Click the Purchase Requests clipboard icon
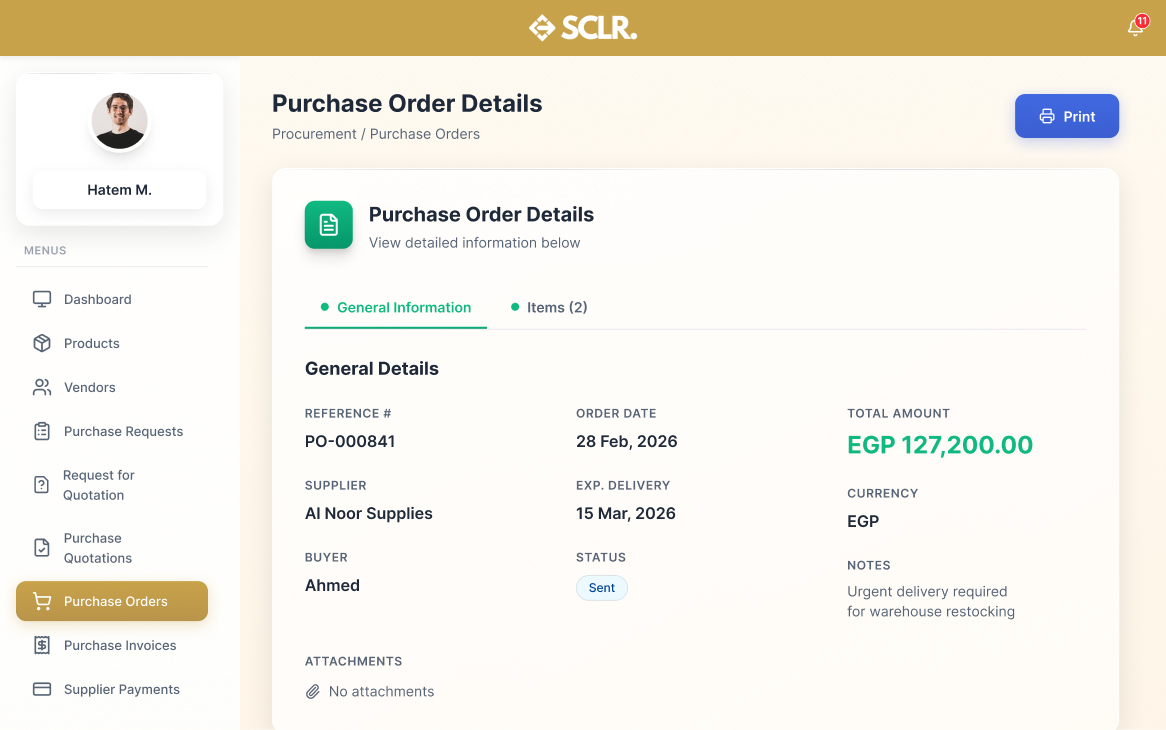This screenshot has height=730, width=1166. pyautogui.click(x=42, y=431)
